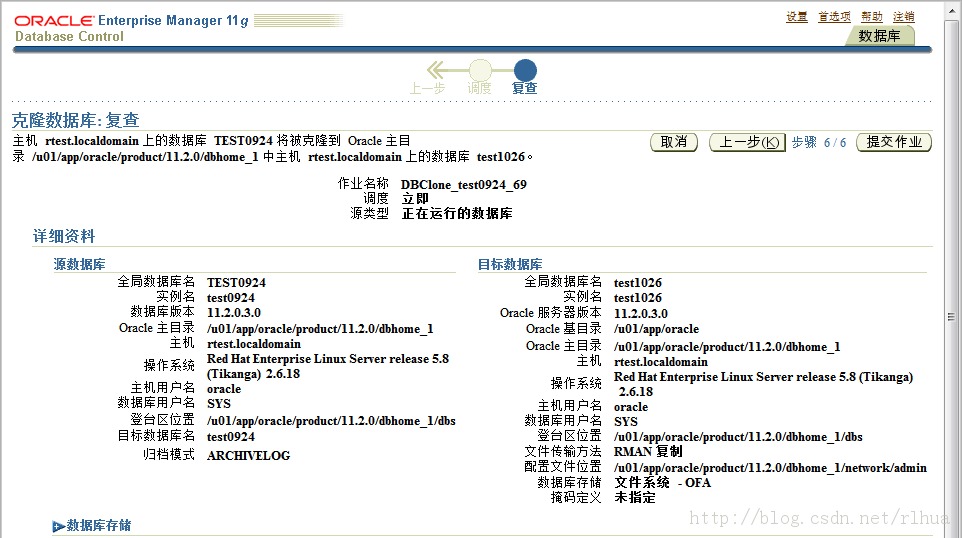Click the 上一步(K) button
Viewport: 962px width, 538px height.
click(747, 142)
